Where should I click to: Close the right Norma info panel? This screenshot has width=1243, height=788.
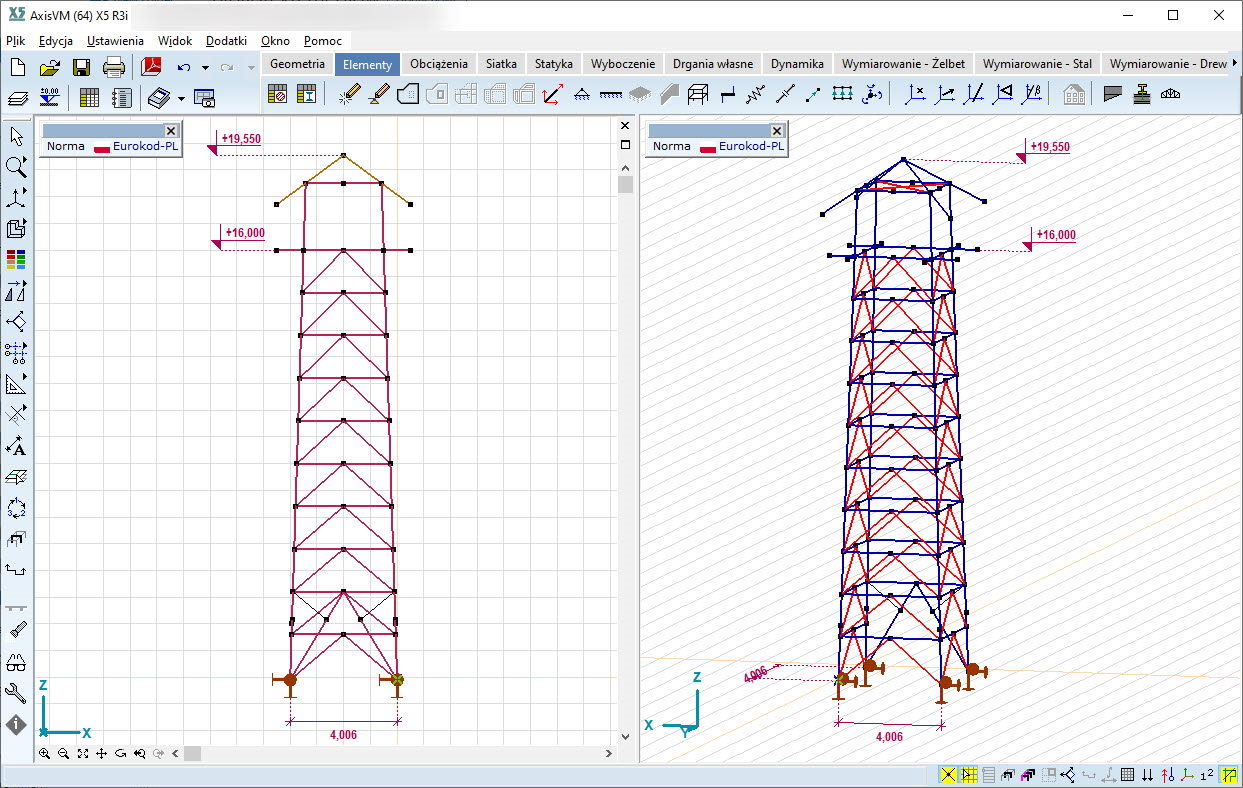click(776, 131)
